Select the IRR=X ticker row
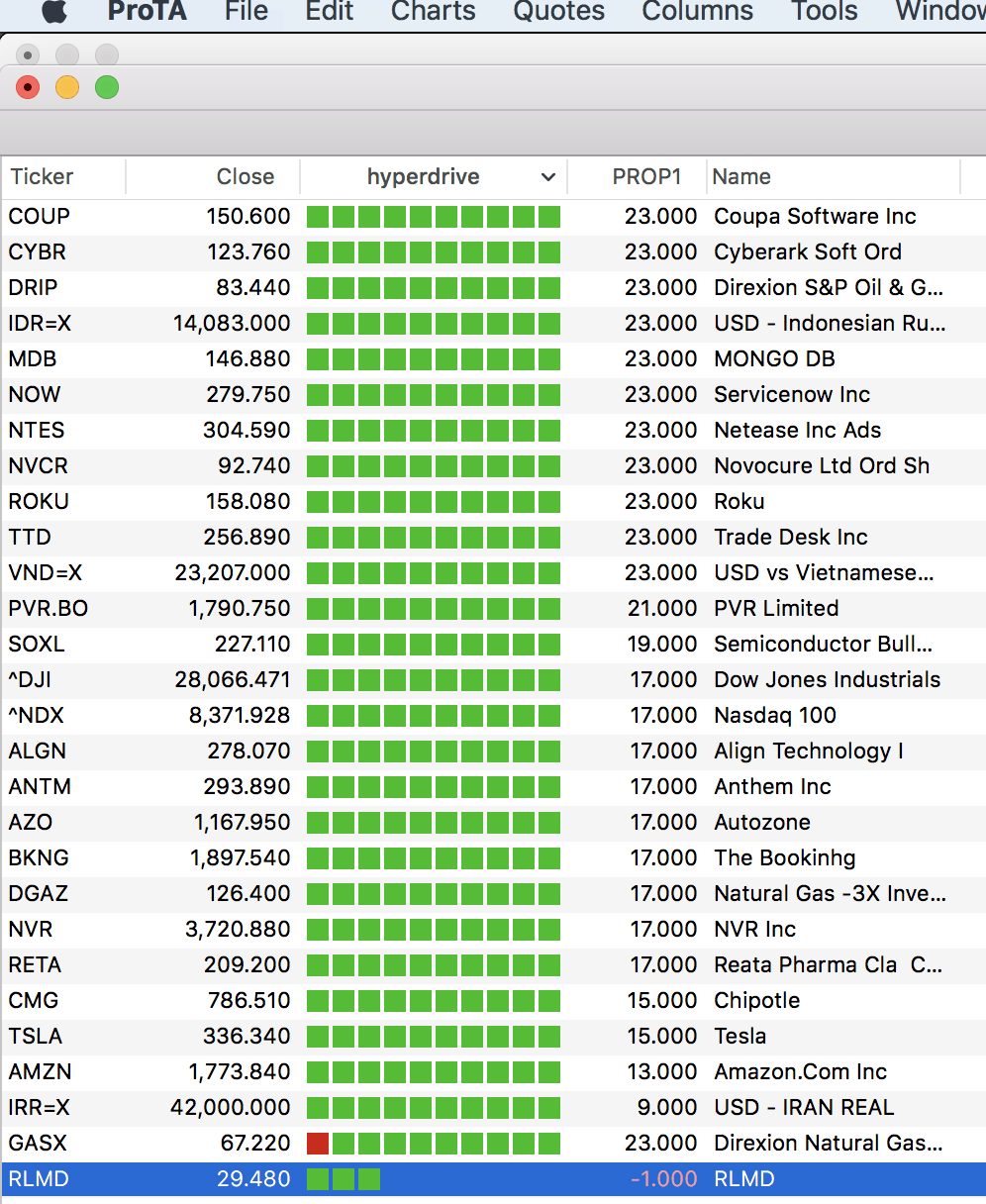The height and width of the screenshot is (1204, 986). (x=493, y=1108)
